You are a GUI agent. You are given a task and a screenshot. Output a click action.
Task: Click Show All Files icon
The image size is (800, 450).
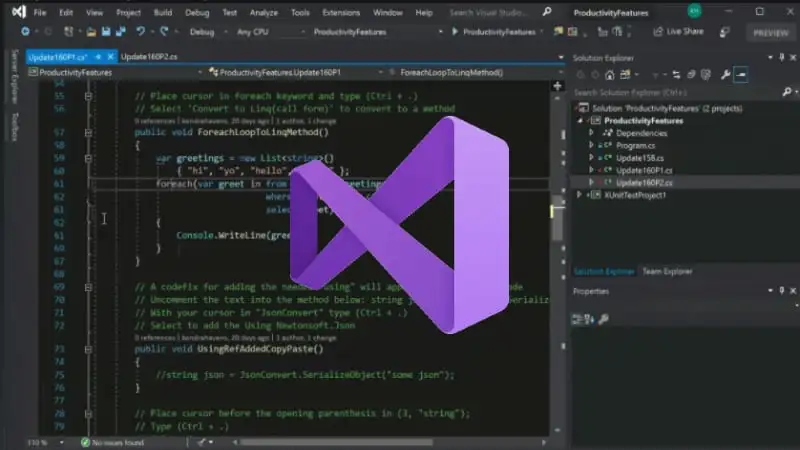coord(706,75)
